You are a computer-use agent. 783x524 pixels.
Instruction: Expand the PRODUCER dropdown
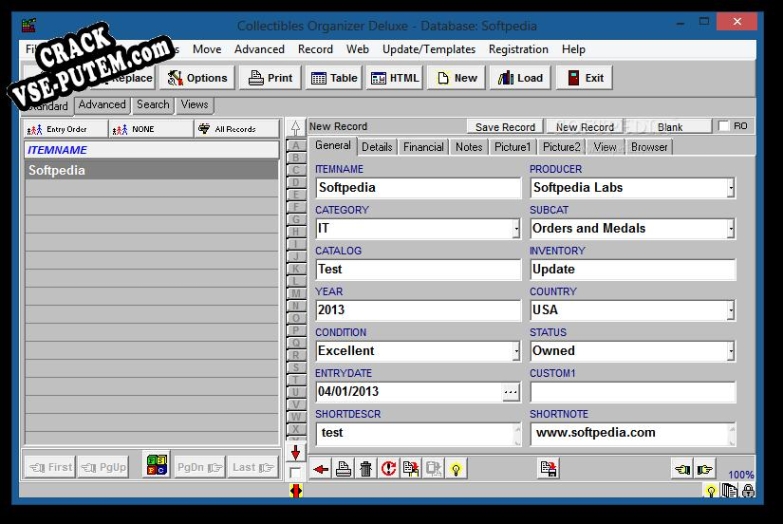tap(730, 188)
